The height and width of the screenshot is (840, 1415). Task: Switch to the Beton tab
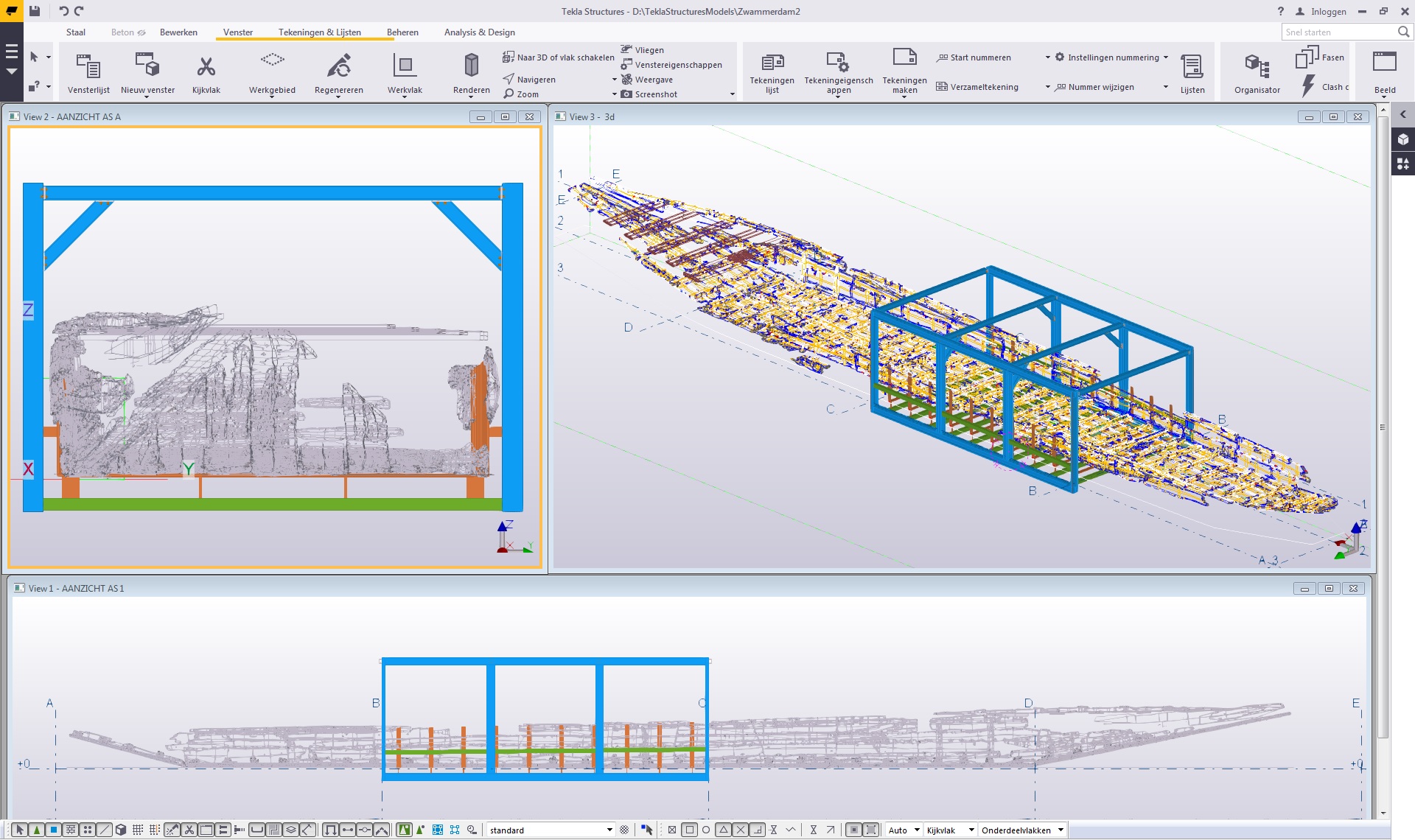[127, 32]
